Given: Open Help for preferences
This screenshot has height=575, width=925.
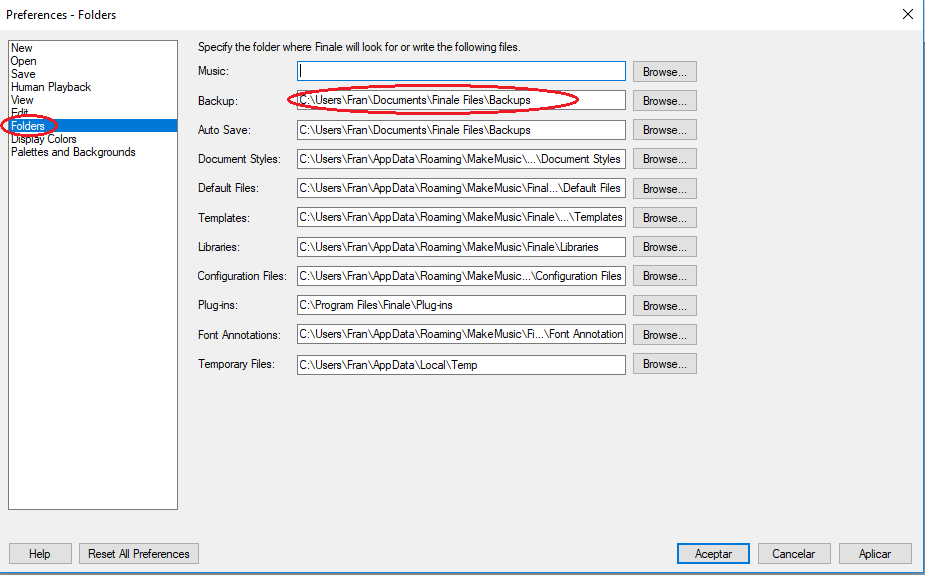Looking at the screenshot, I should pyautogui.click(x=40, y=554).
